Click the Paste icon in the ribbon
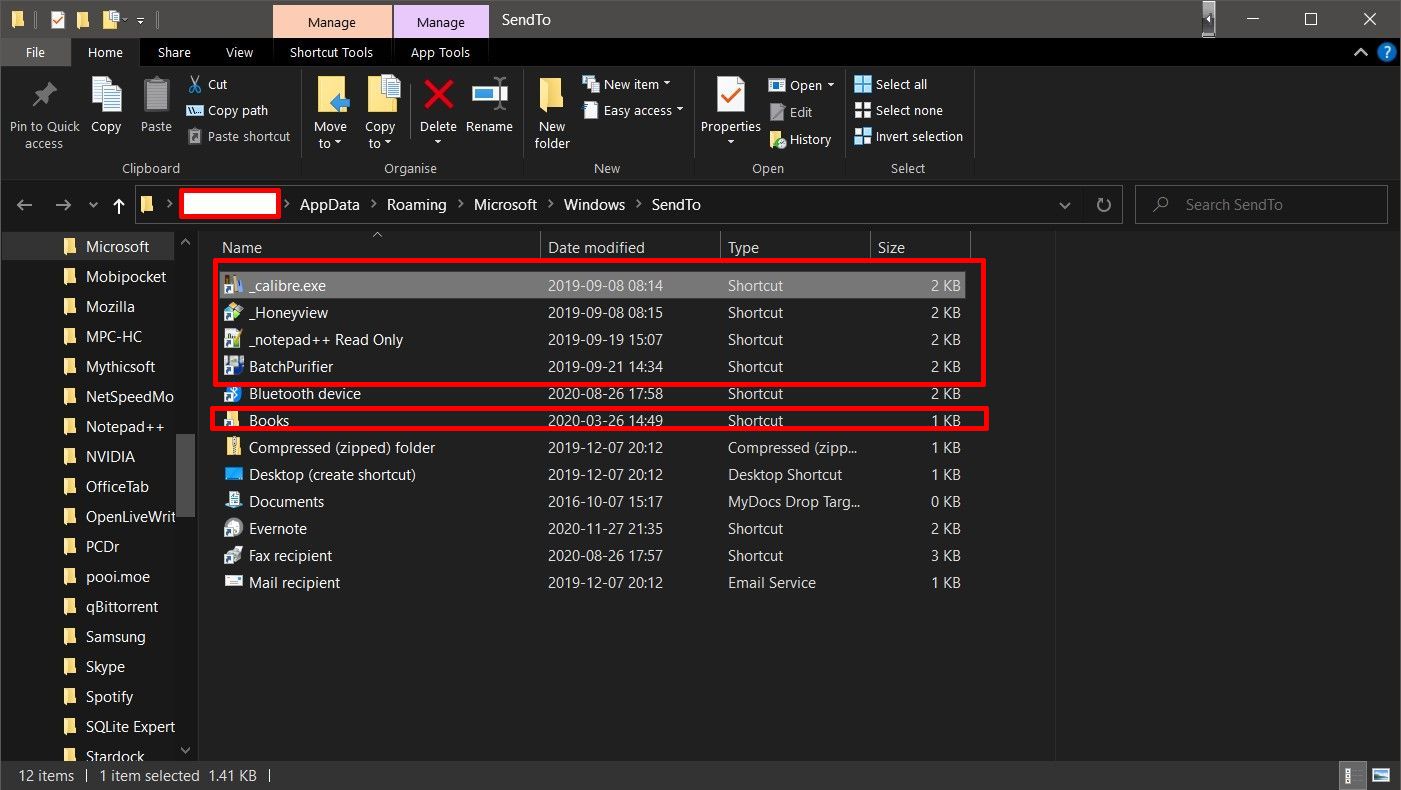 pyautogui.click(x=156, y=95)
